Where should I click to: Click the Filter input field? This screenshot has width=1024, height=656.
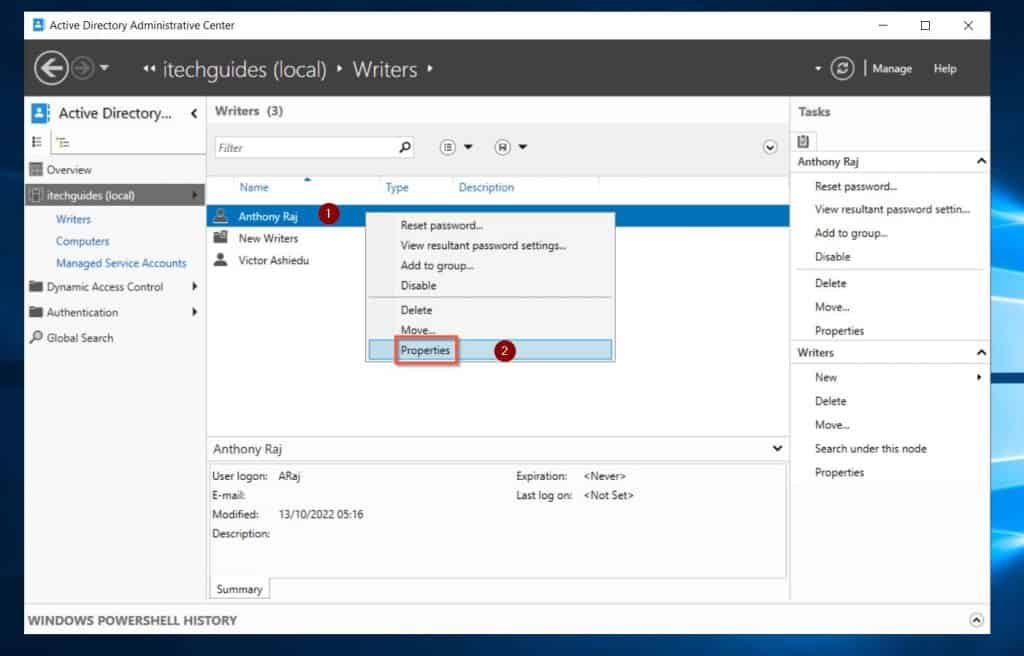click(x=306, y=148)
